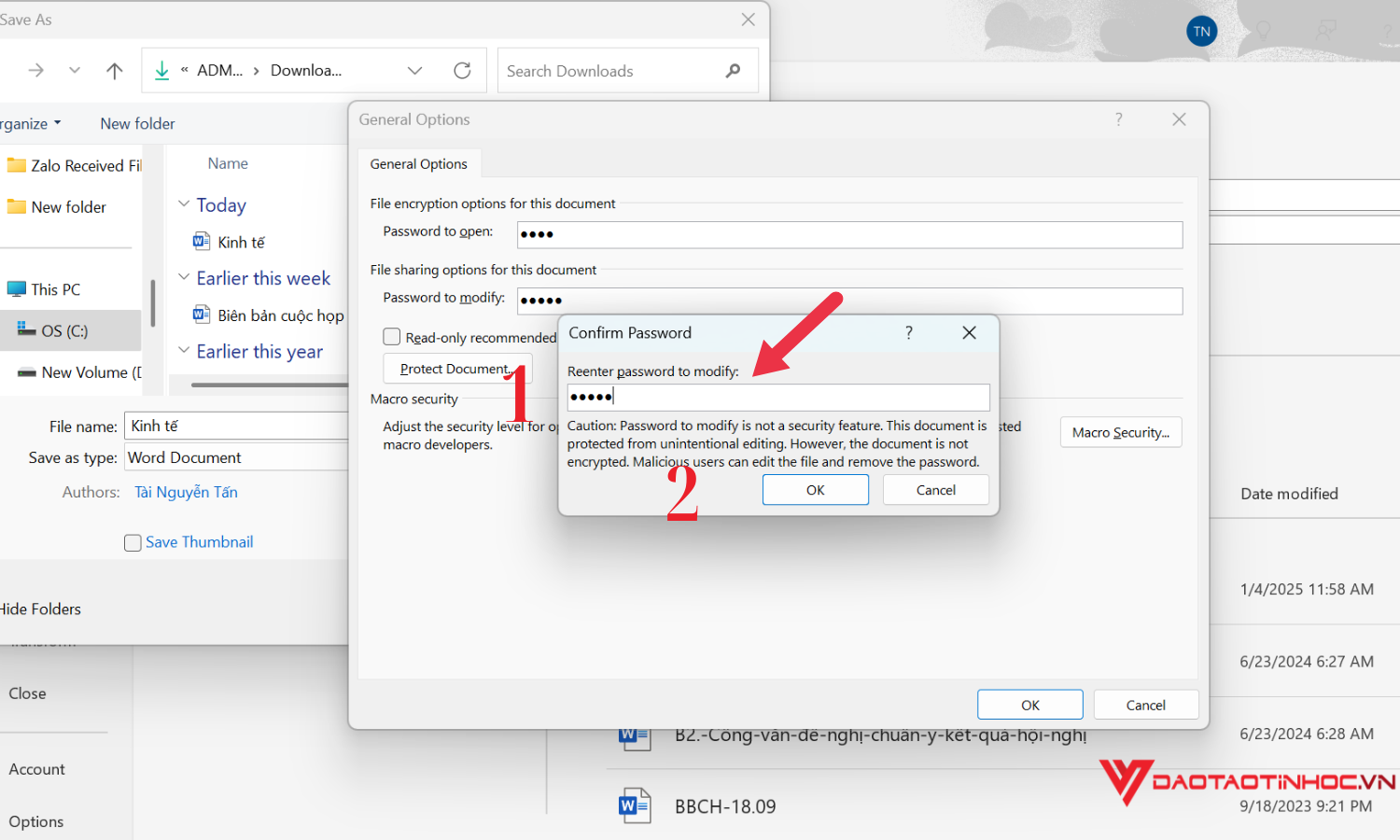Screen dimensions: 1400x840
Task: Click OK in General Options dialog
Action: point(1030,705)
